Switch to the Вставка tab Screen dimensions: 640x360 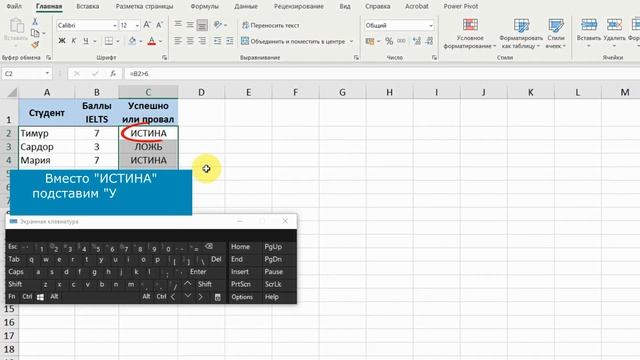(88, 6)
